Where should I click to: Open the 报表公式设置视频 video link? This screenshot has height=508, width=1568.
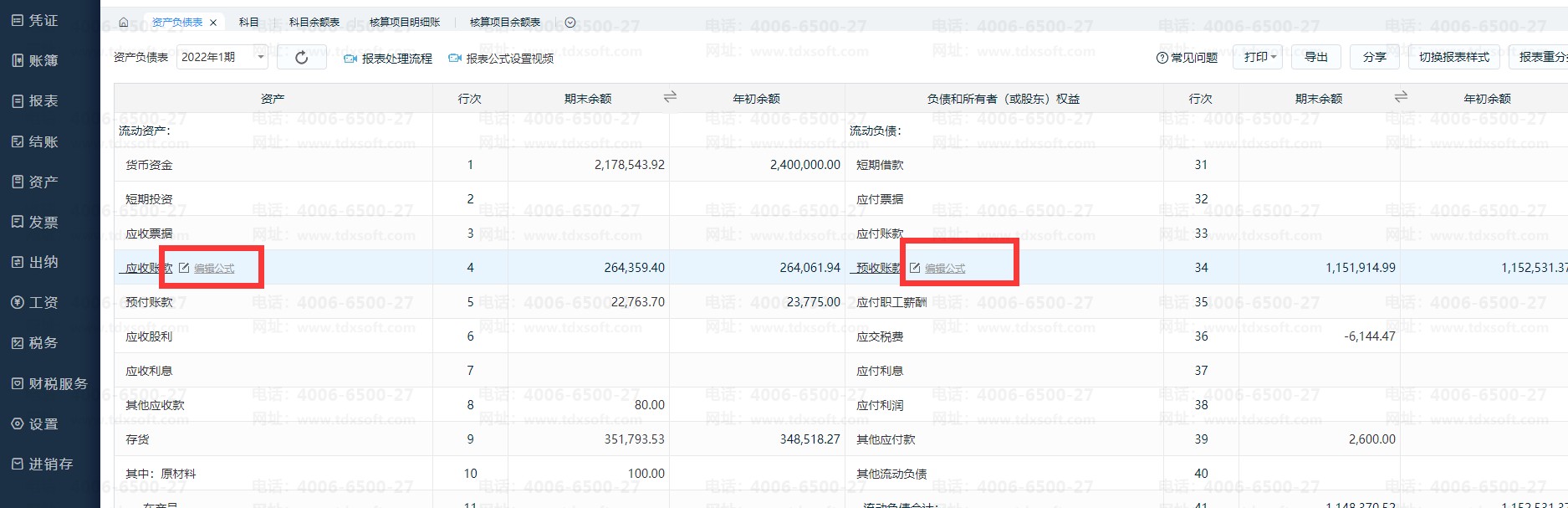[x=502, y=59]
